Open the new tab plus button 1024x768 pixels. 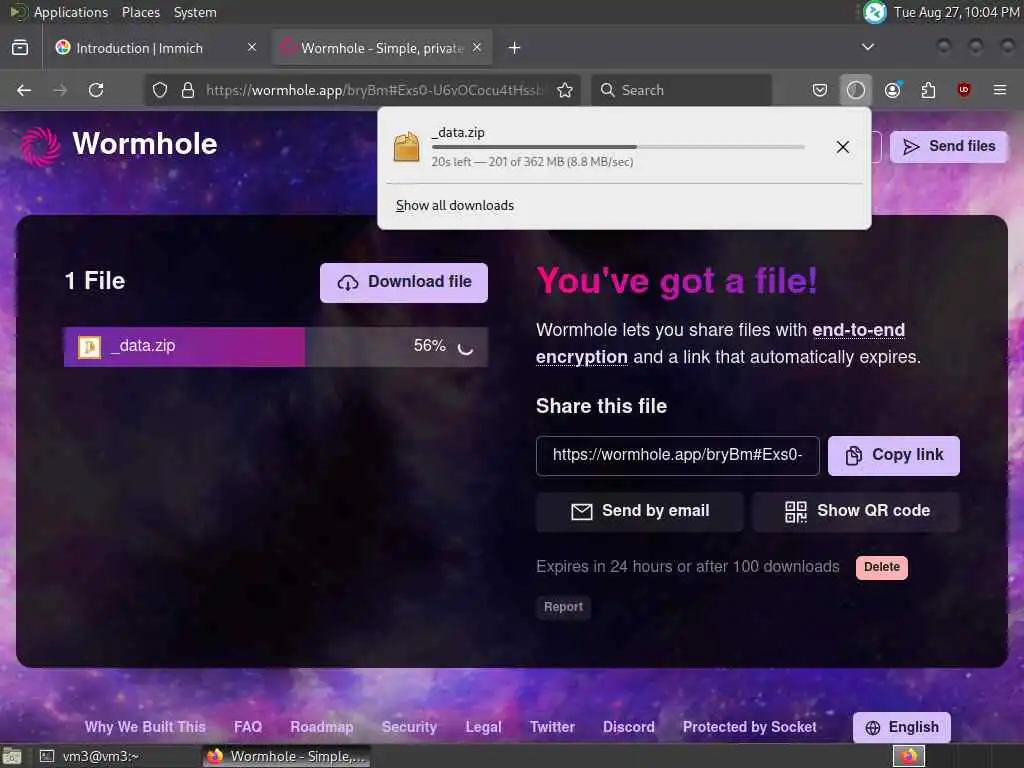(515, 48)
